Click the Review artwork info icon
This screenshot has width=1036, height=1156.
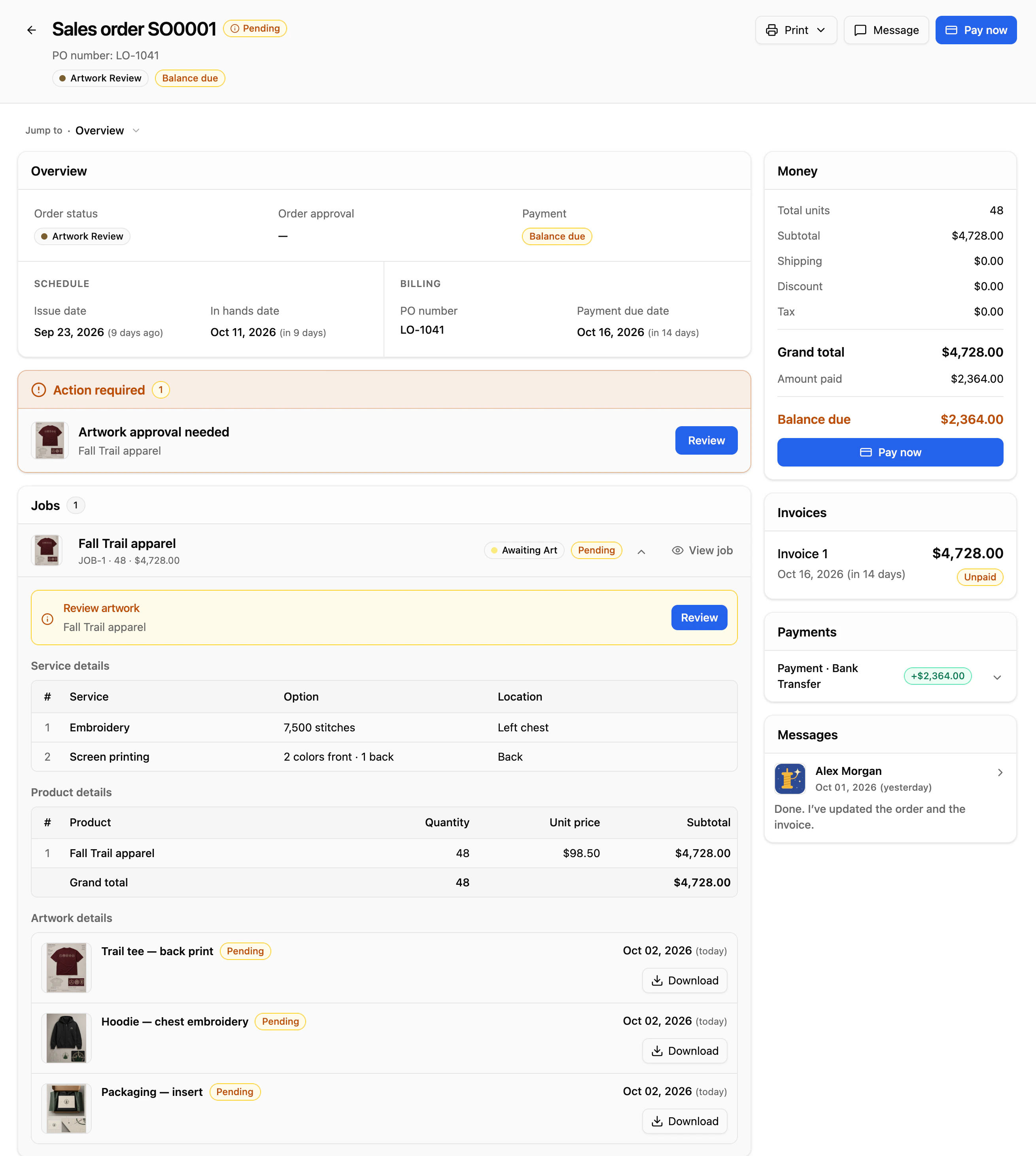point(48,619)
